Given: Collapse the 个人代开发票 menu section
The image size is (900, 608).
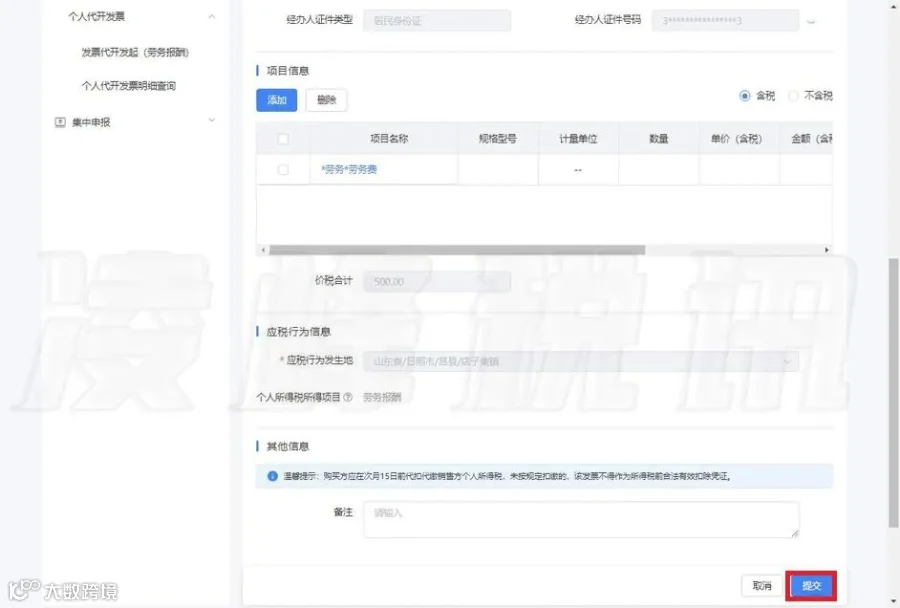Looking at the screenshot, I should [x=212, y=17].
